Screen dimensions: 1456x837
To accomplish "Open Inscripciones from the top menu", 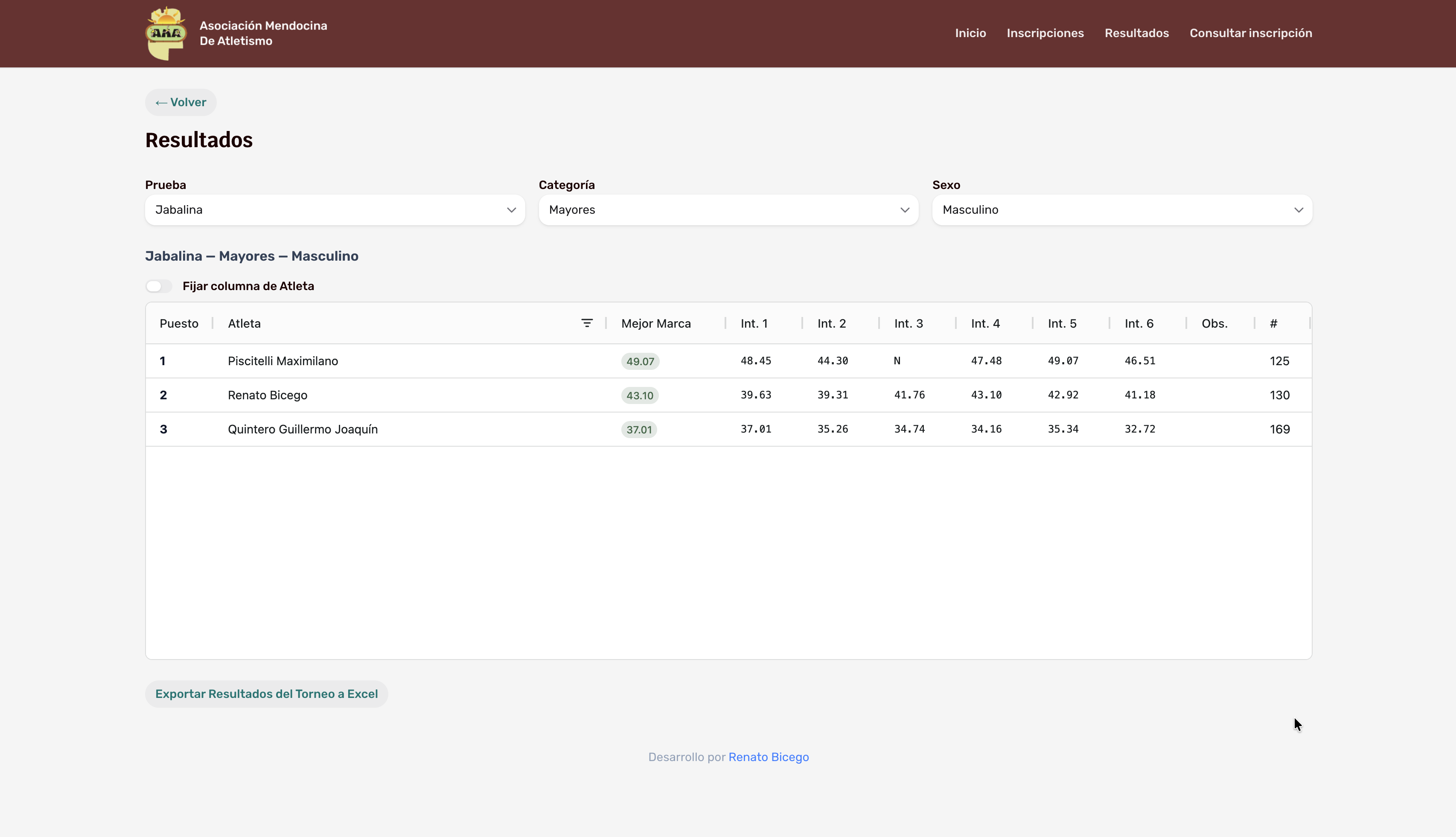I will 1045,33.
